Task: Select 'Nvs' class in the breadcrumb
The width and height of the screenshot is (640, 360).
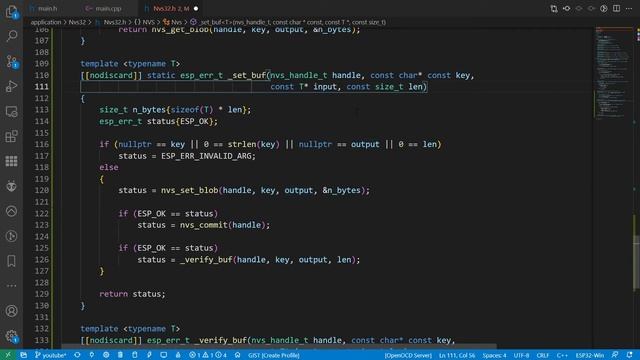Action: 176,22
